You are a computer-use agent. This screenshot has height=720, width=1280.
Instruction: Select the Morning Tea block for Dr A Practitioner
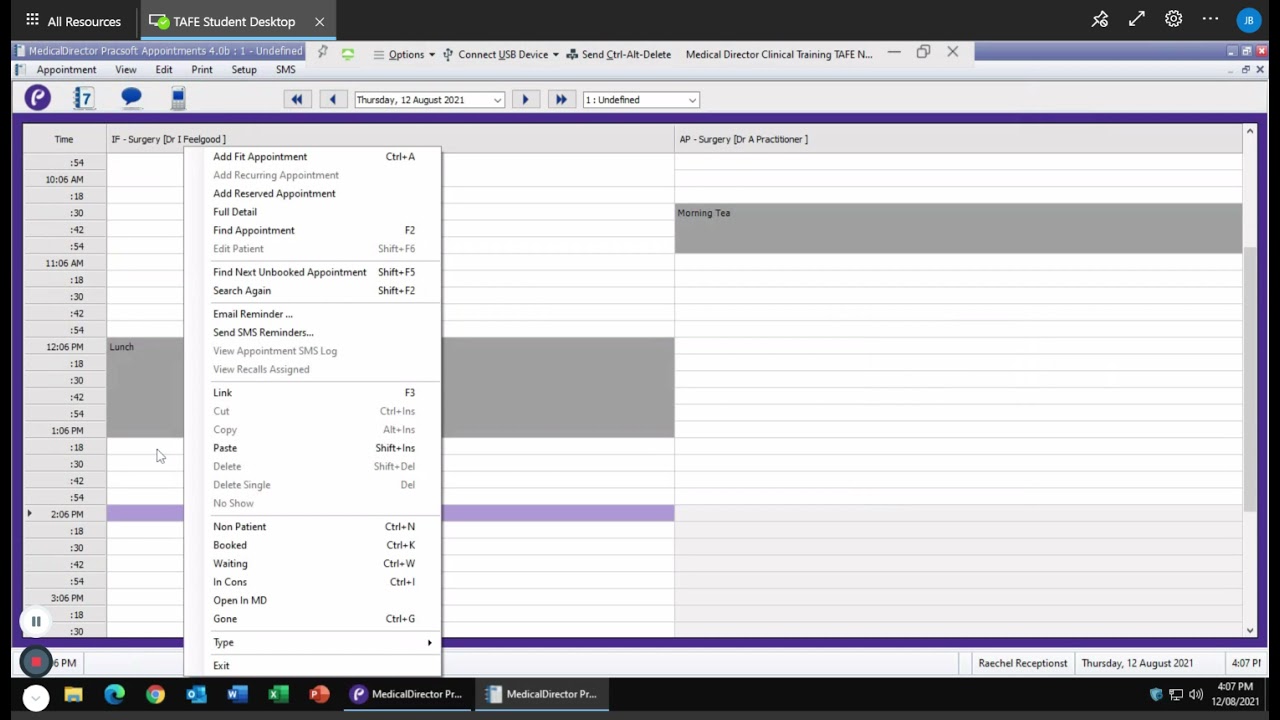(x=958, y=229)
